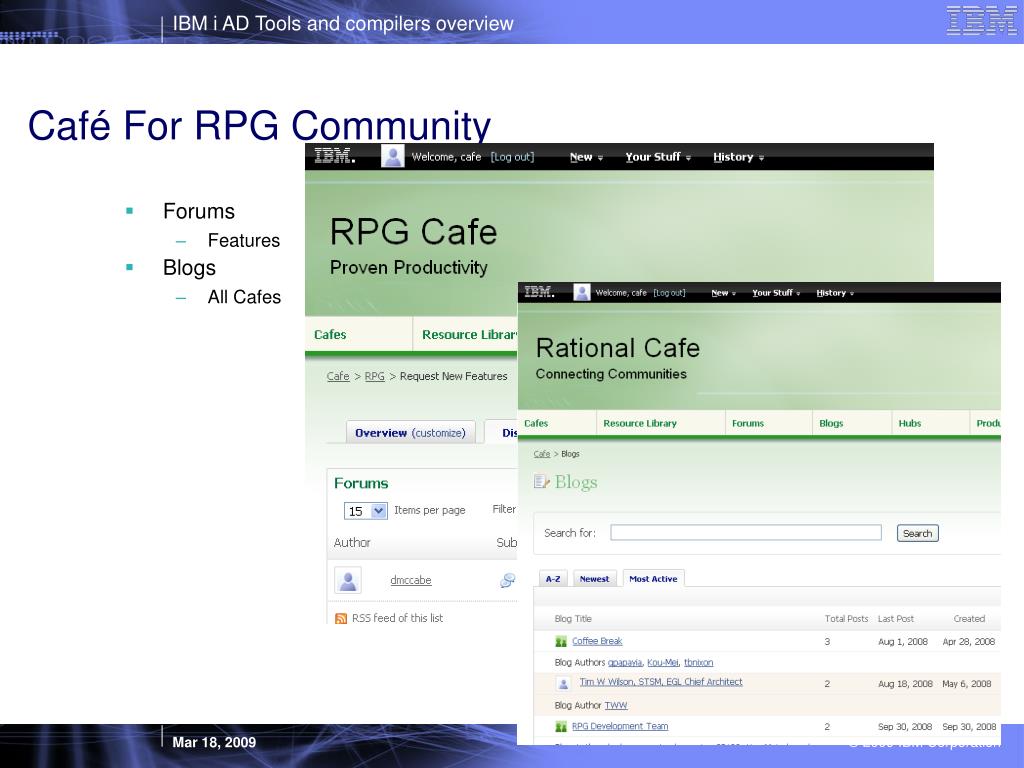Open Tim W Wilson, STSM, EGL Chief Architect blog
Image resolution: width=1024 pixels, height=768 pixels.
click(661, 682)
